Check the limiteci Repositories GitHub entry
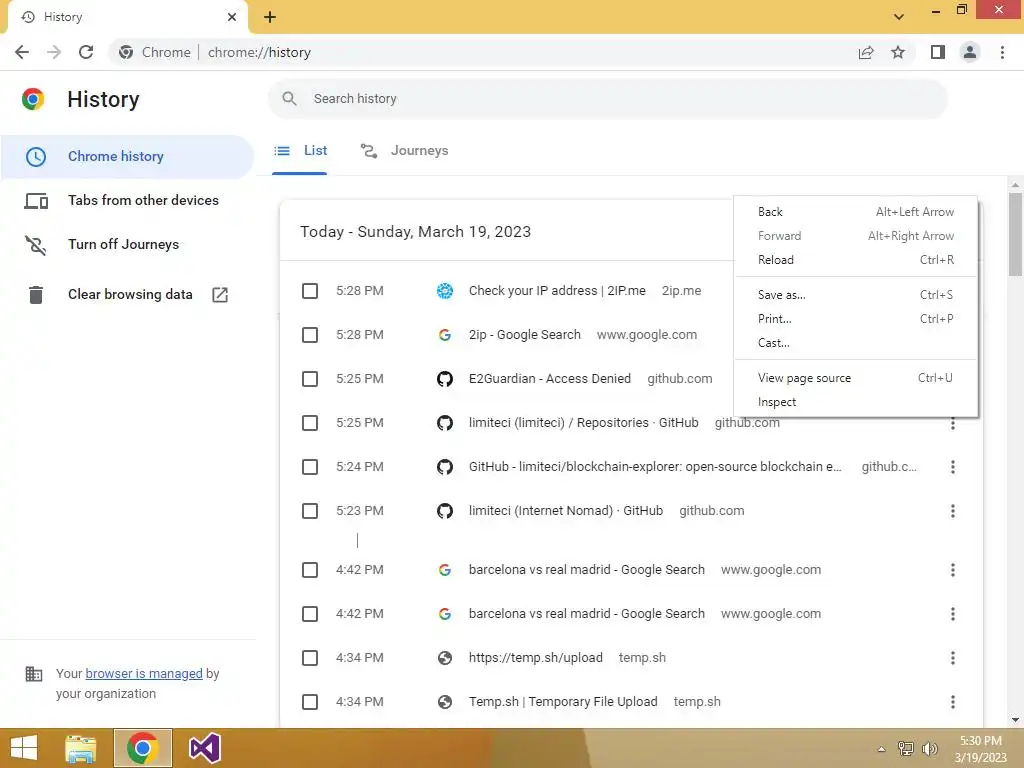Screen dimensions: 1024x768 [310, 423]
